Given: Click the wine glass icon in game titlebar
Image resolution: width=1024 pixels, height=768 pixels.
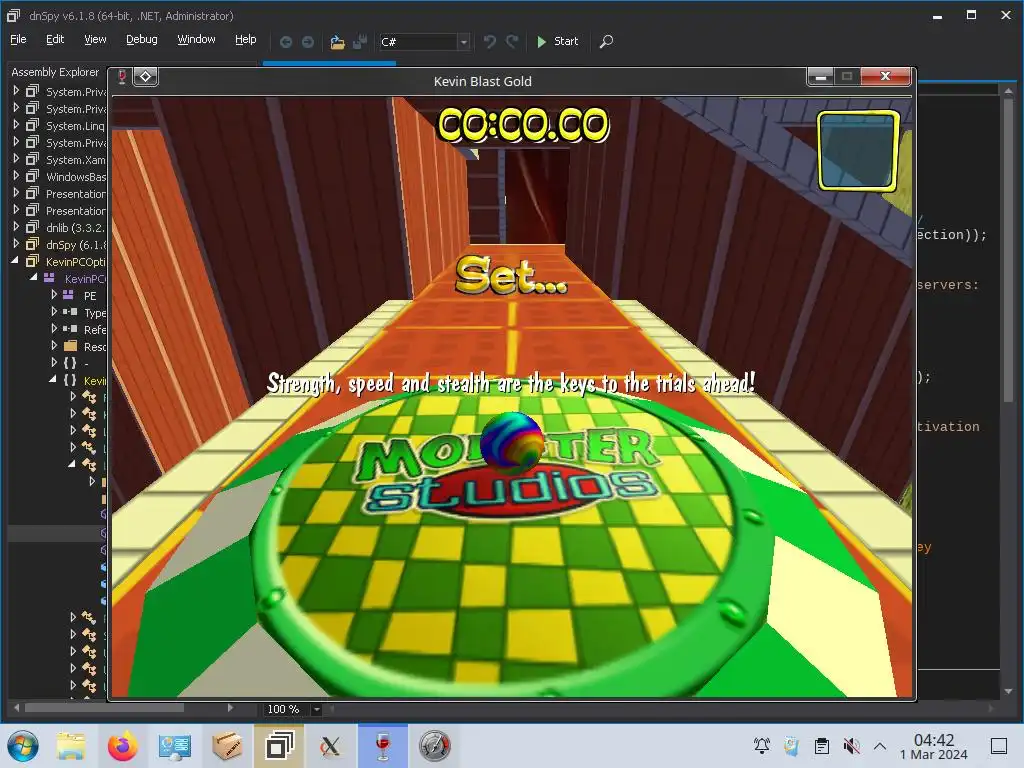Looking at the screenshot, I should click(x=121, y=77).
